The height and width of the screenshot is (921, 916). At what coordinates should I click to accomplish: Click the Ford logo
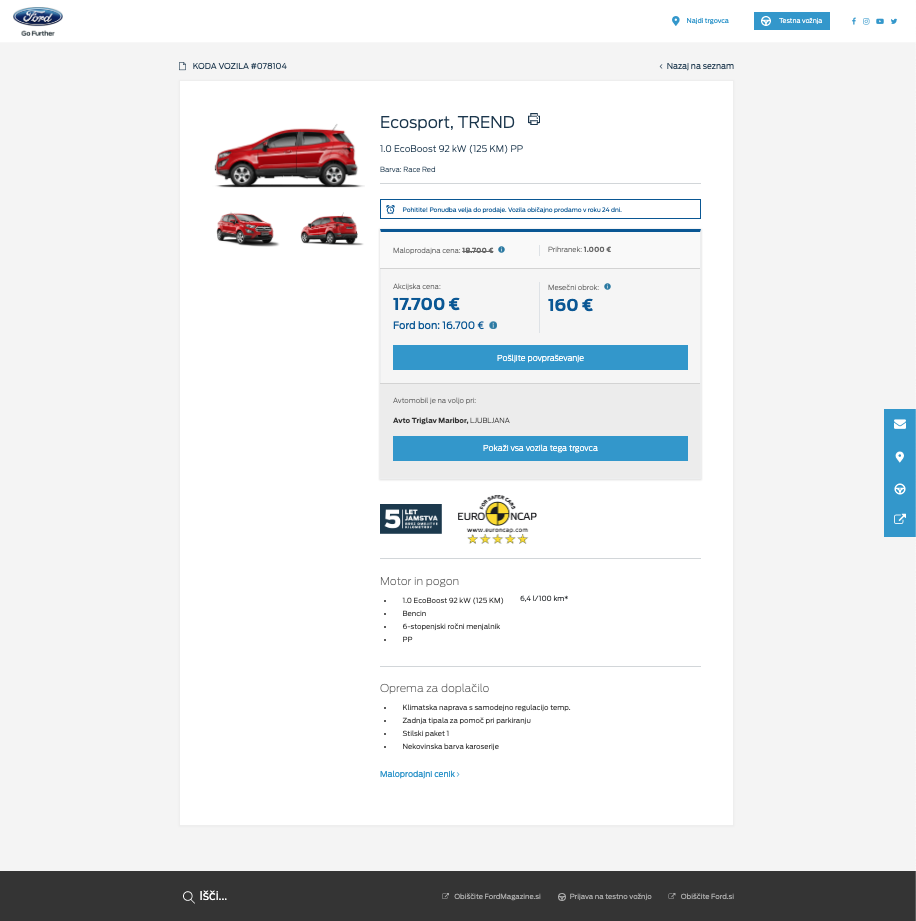tap(38, 22)
